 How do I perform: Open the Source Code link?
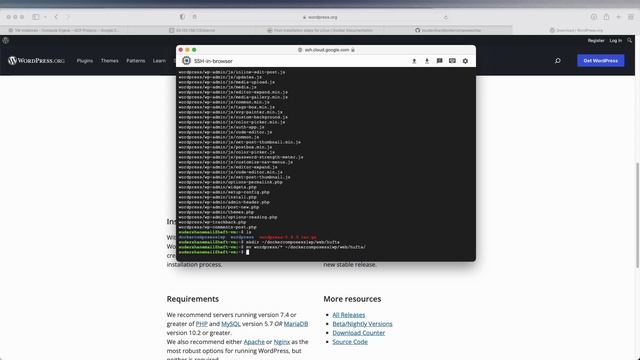tap(350, 342)
